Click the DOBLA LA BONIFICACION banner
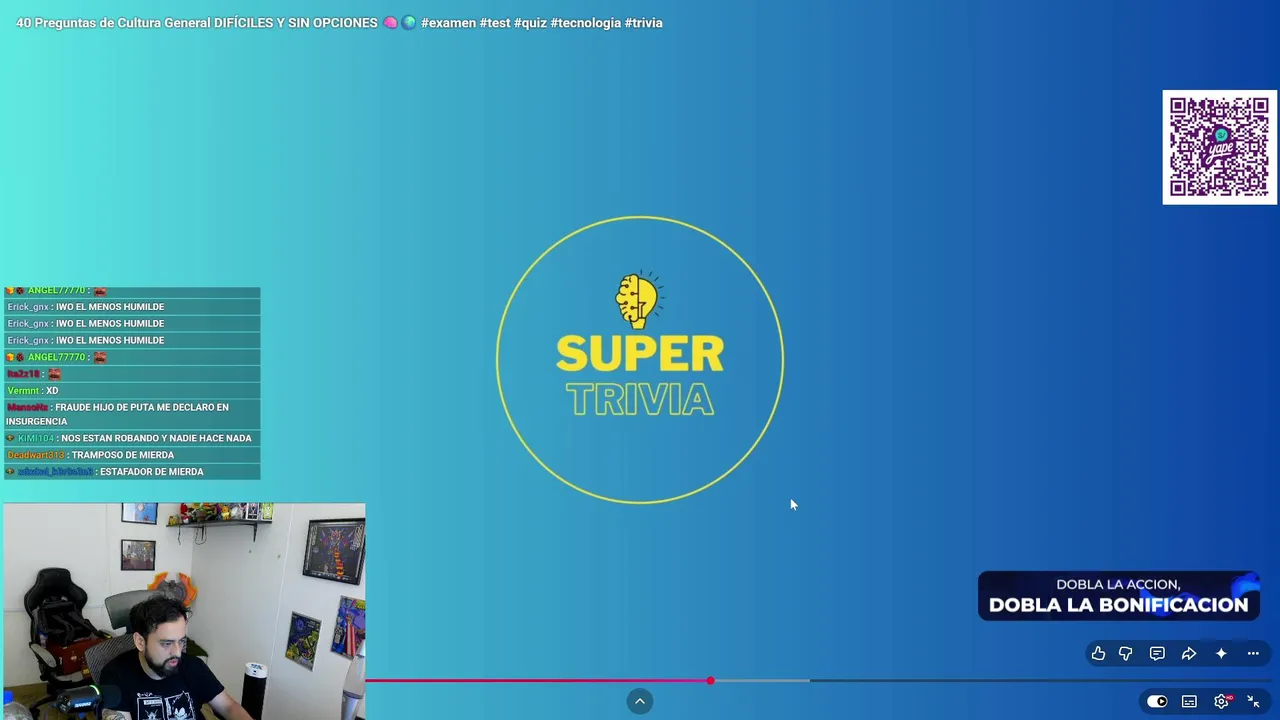This screenshot has height=720, width=1280. [1119, 596]
